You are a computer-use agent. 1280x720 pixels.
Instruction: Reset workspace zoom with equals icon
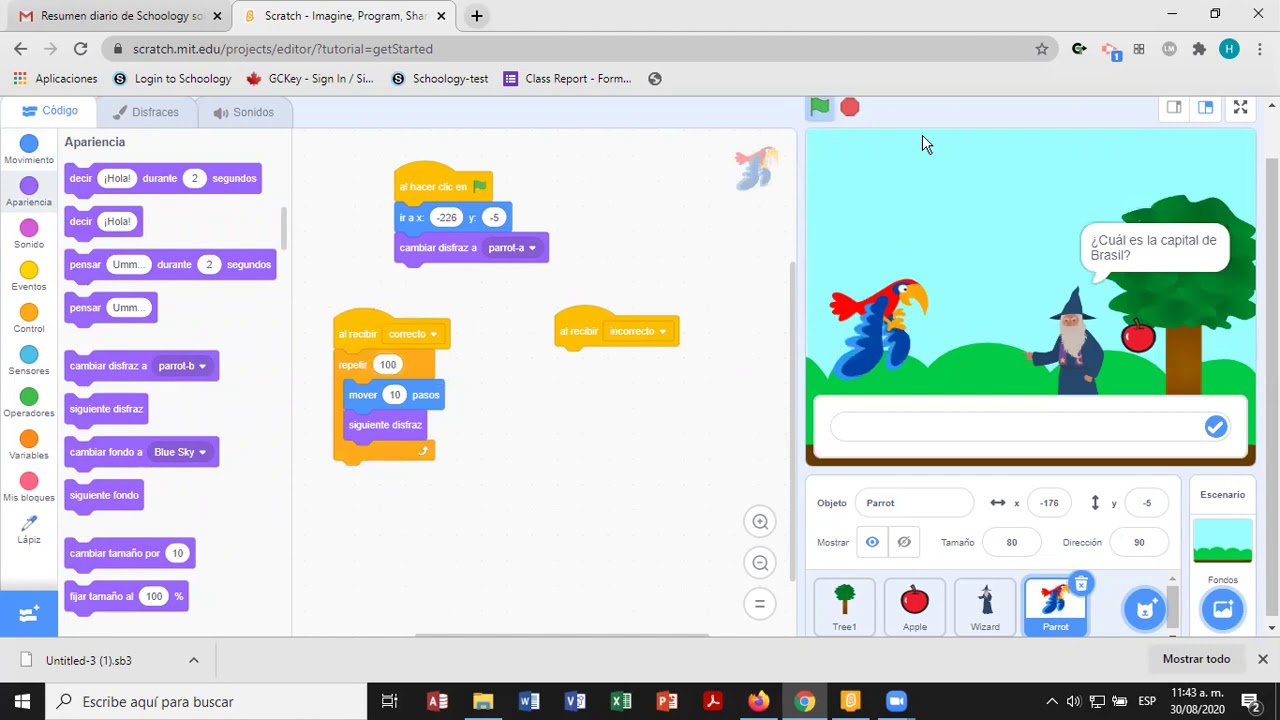click(x=760, y=604)
